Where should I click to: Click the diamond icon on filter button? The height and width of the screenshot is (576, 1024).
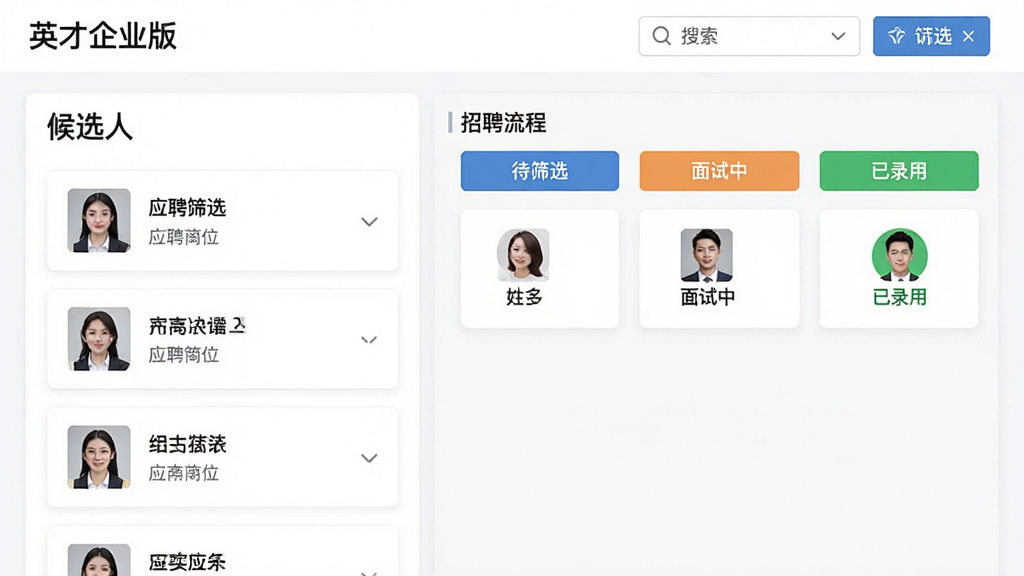[897, 36]
